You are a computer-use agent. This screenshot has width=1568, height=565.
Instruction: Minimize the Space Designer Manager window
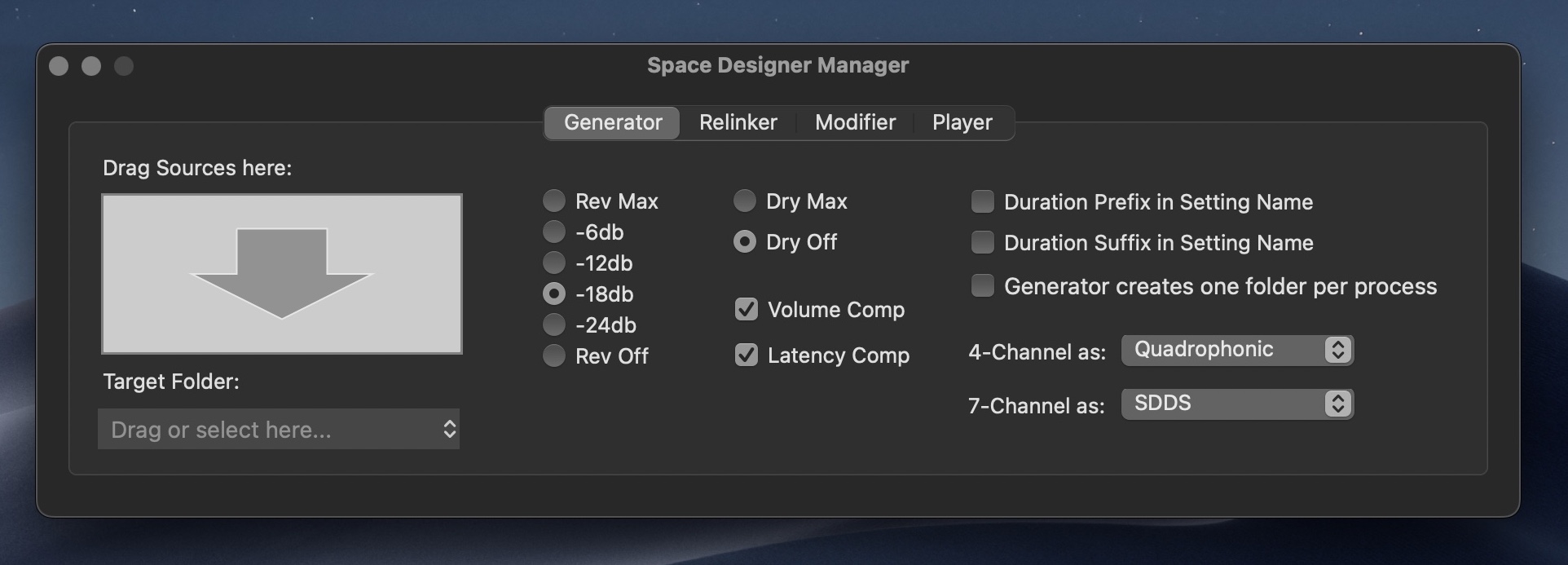91,66
